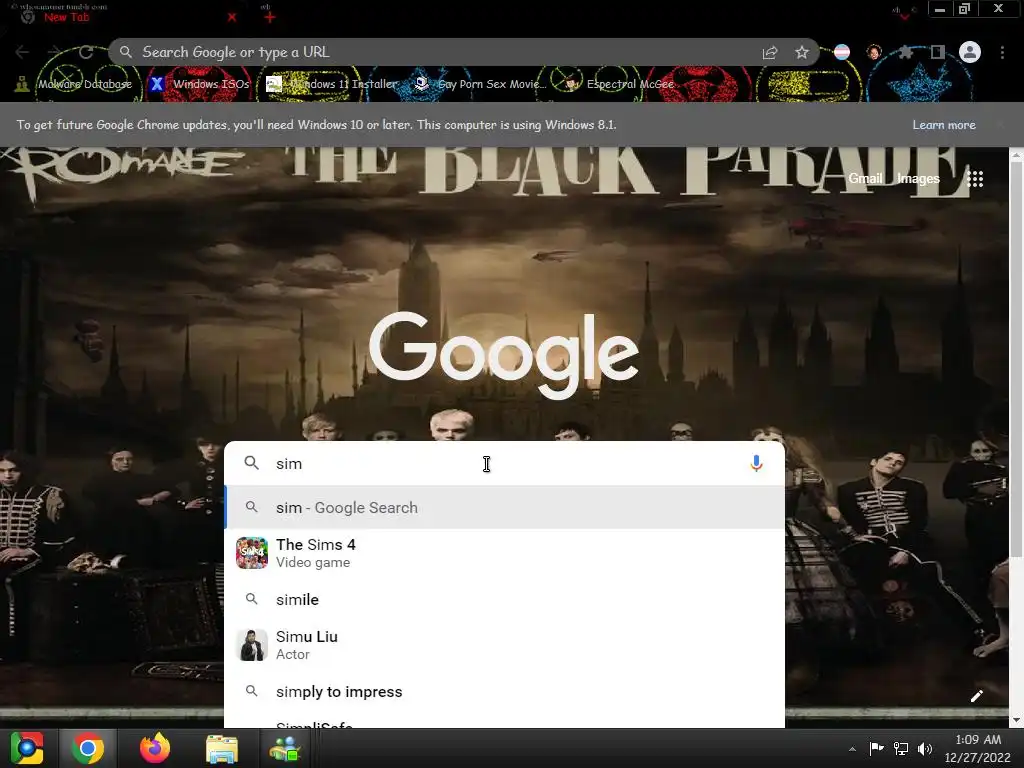Go back with the back arrow

[x=22, y=52]
